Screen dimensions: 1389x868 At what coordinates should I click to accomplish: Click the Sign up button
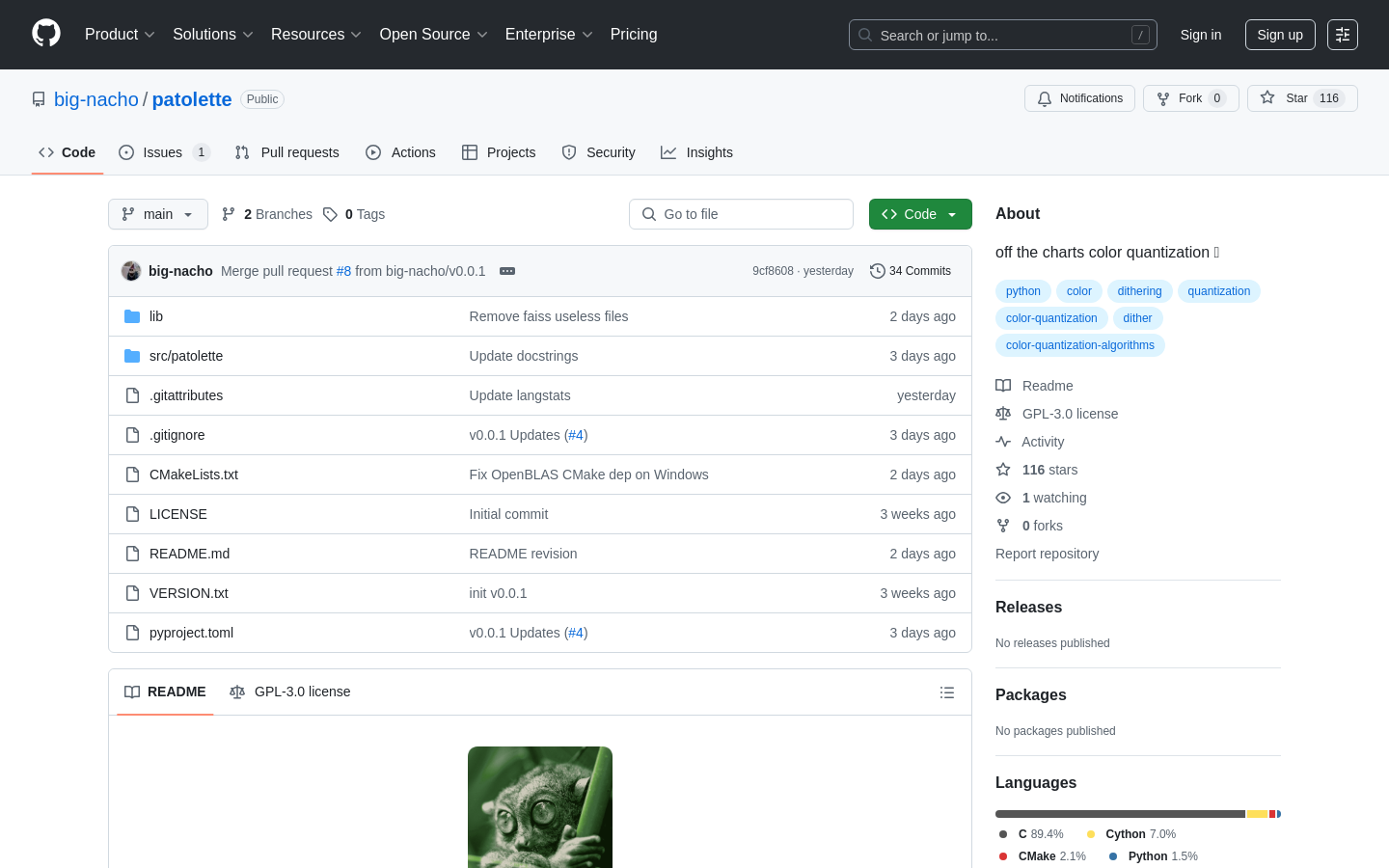click(1280, 35)
